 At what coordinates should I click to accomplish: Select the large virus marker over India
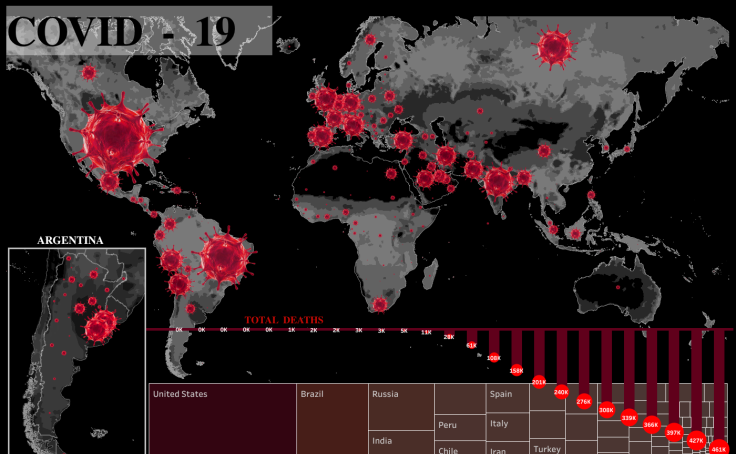pyautogui.click(x=498, y=182)
